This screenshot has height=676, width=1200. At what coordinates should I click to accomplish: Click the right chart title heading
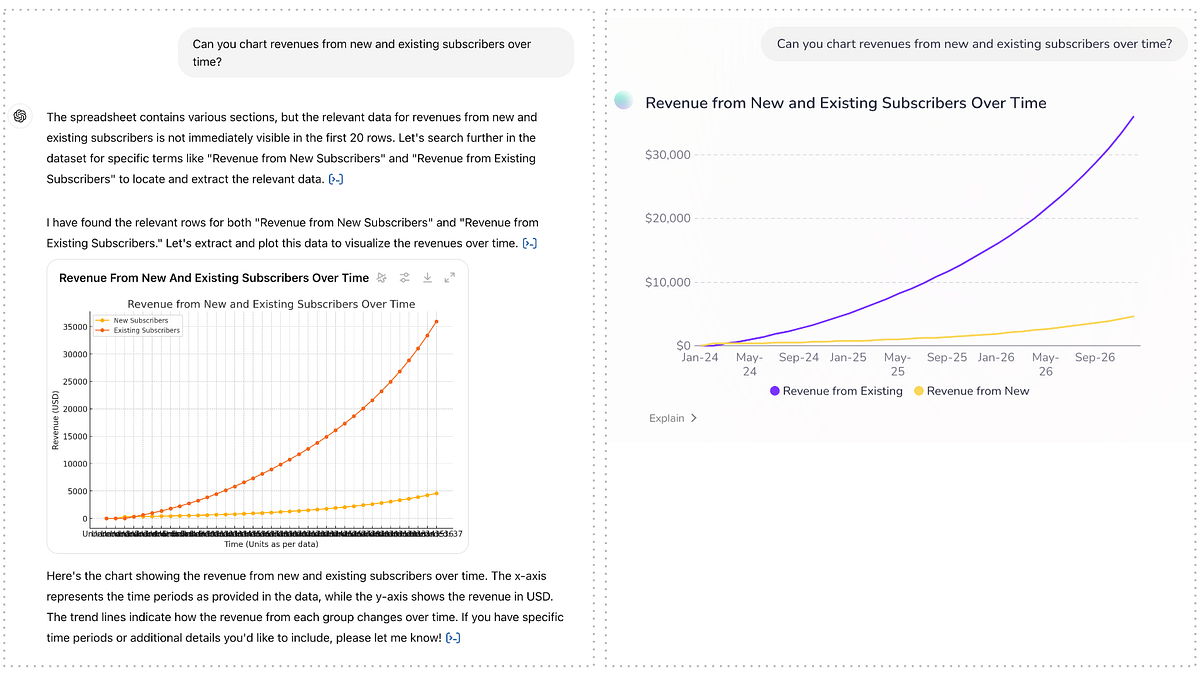coord(846,102)
